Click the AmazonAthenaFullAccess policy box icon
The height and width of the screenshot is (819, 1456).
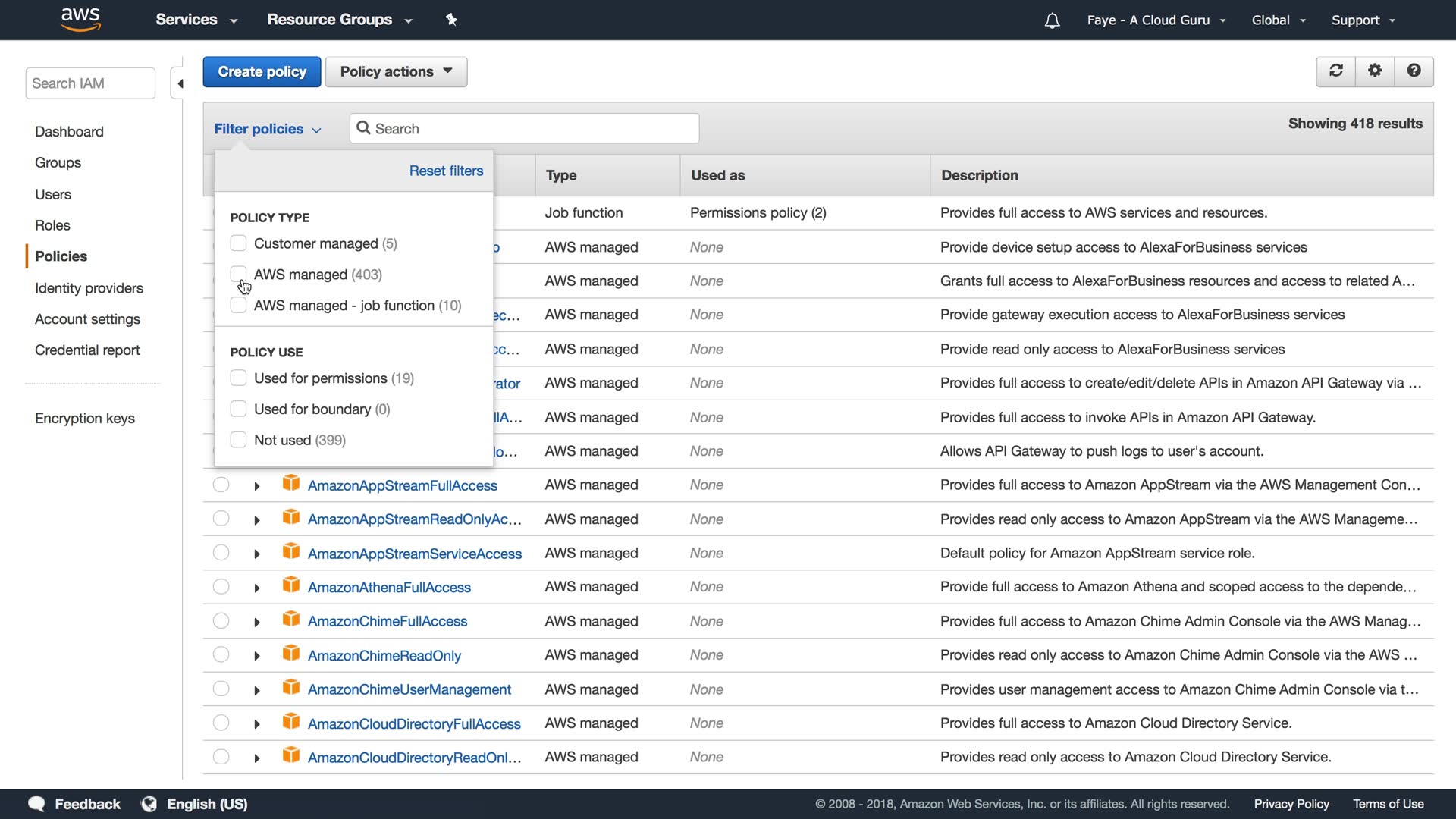click(x=290, y=586)
